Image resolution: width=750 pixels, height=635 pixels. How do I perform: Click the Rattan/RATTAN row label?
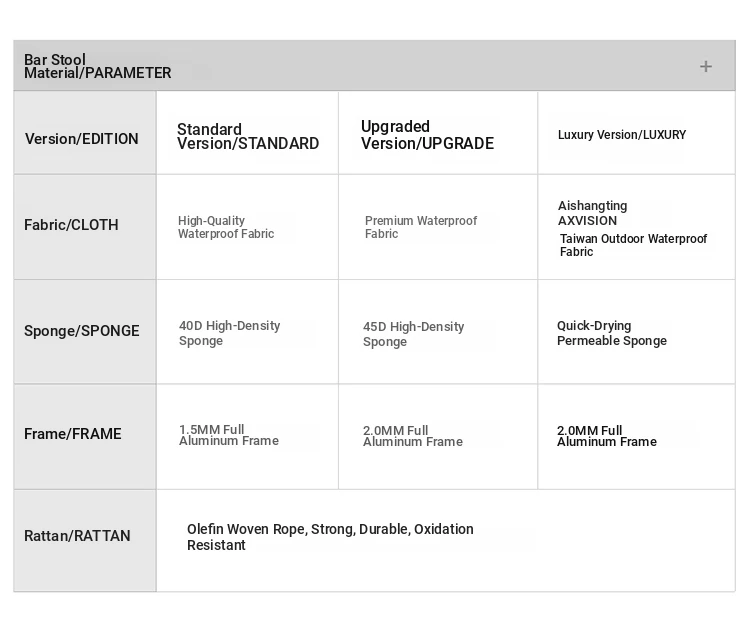point(77,536)
